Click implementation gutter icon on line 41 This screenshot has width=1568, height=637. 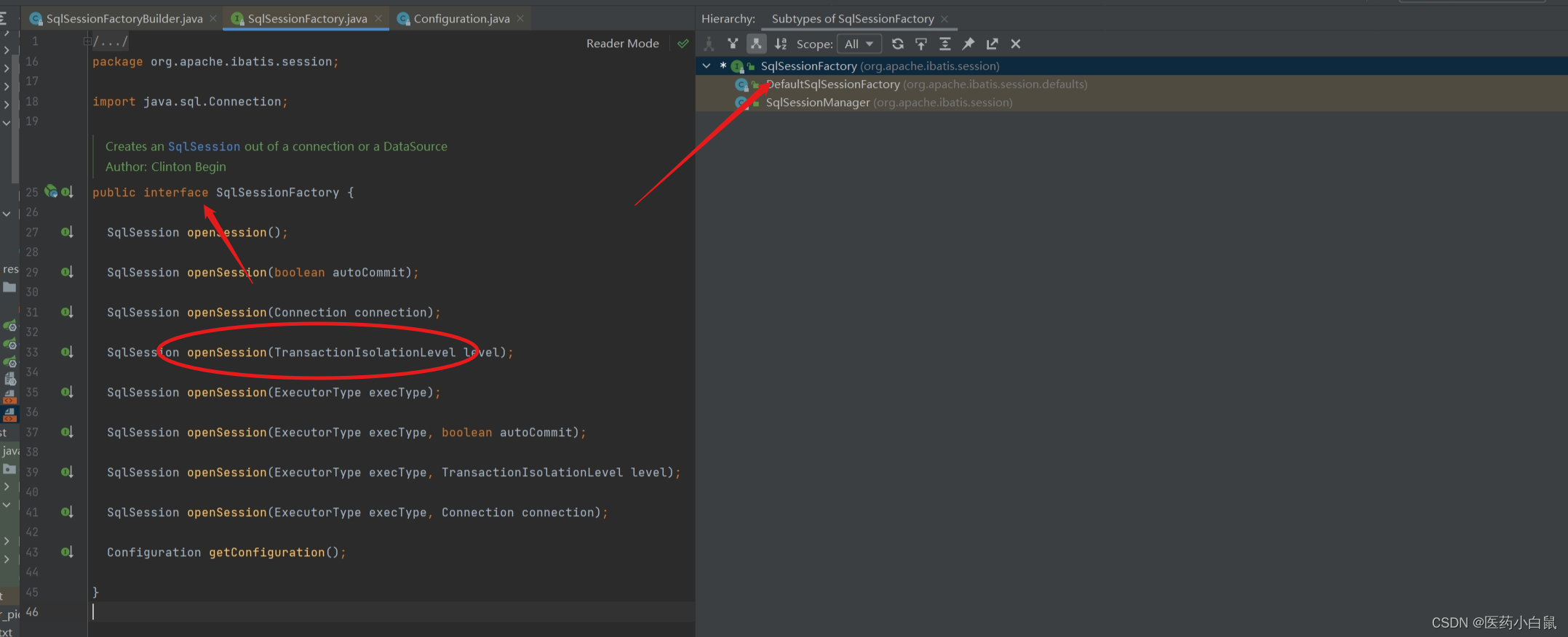67,512
